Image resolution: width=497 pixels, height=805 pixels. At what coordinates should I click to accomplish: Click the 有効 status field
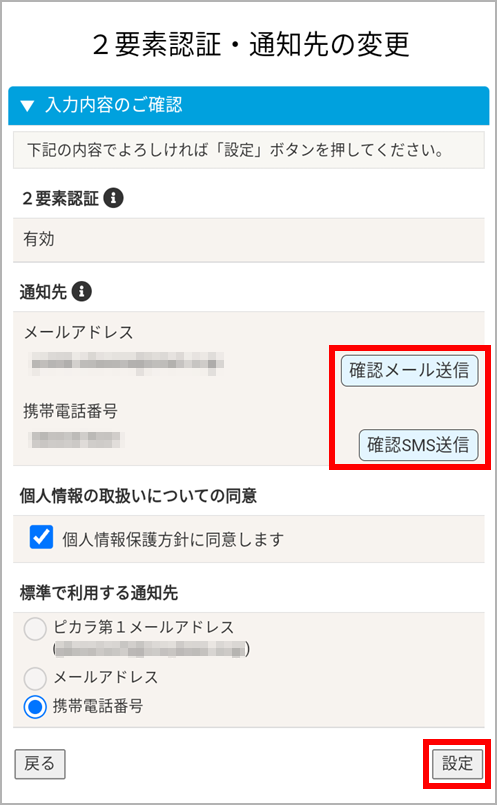(x=248, y=240)
